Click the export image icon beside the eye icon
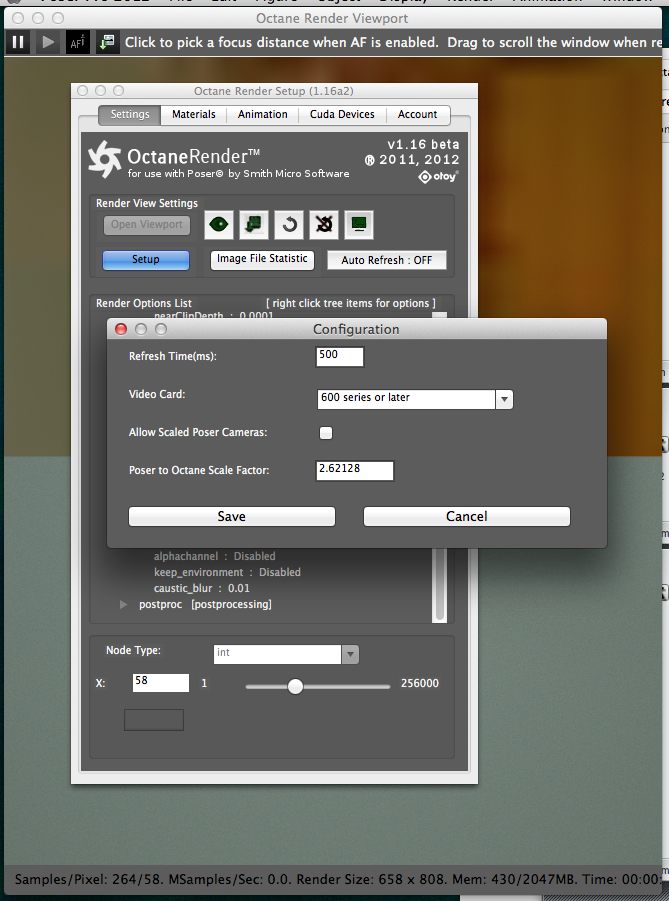 [x=253, y=224]
